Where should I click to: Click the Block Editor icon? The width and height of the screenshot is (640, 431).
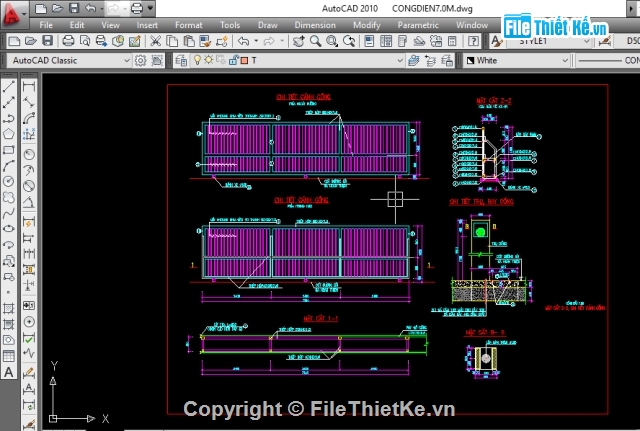[222, 41]
